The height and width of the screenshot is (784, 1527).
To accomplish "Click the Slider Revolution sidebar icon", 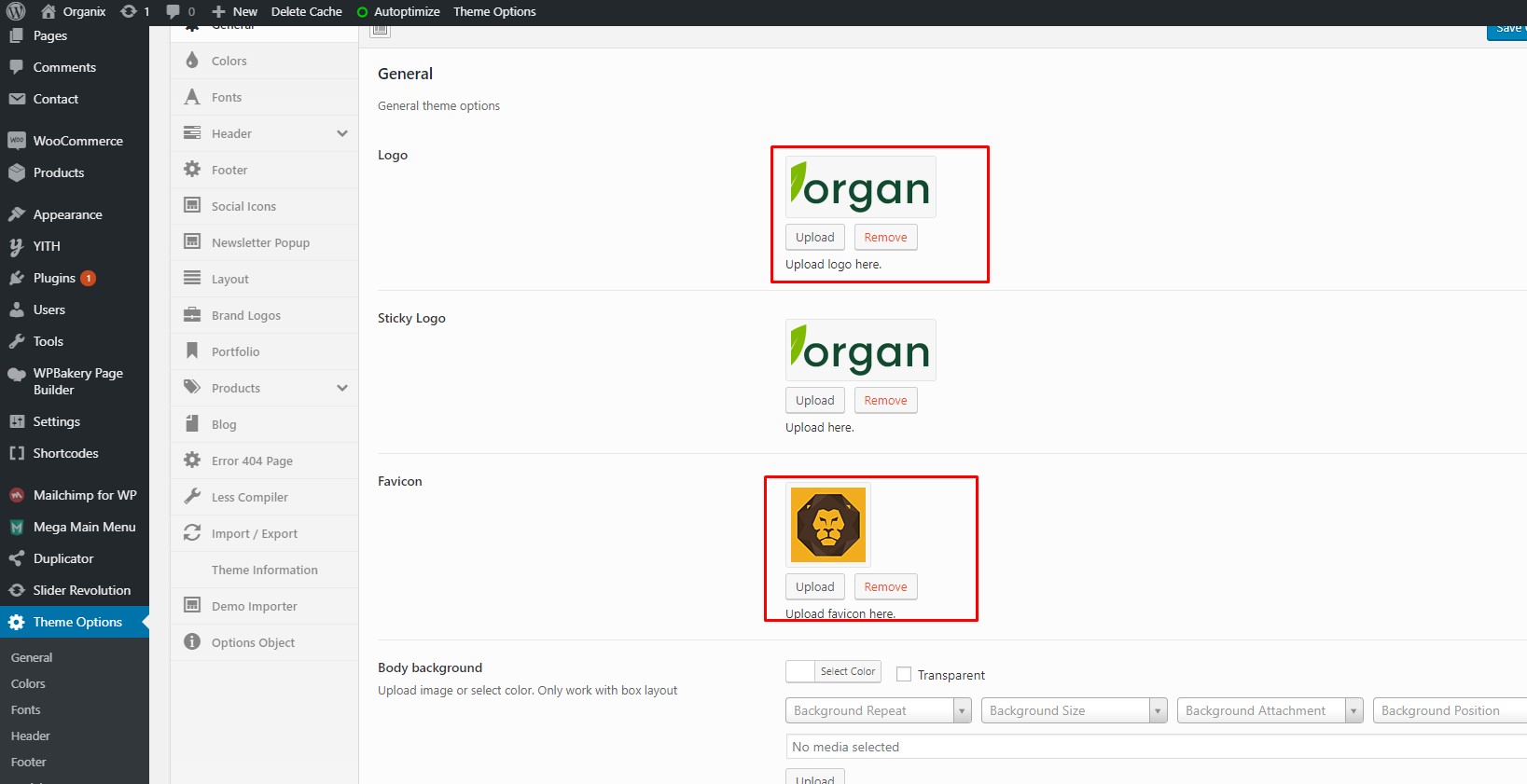I will 17,590.
